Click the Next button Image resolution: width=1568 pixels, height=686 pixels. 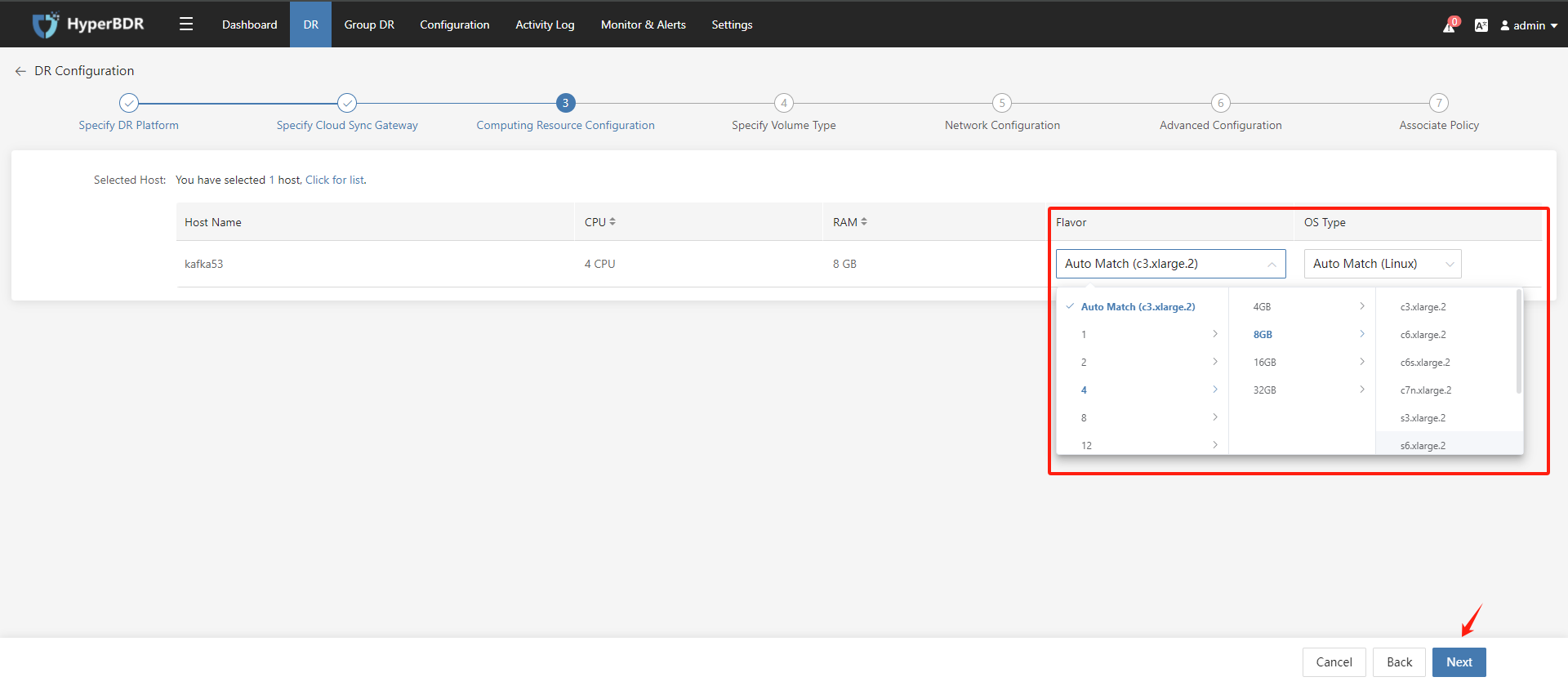click(x=1459, y=662)
